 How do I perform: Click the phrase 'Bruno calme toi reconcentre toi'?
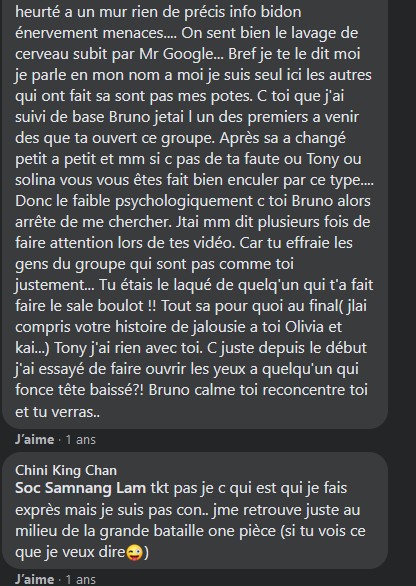pos(258,390)
